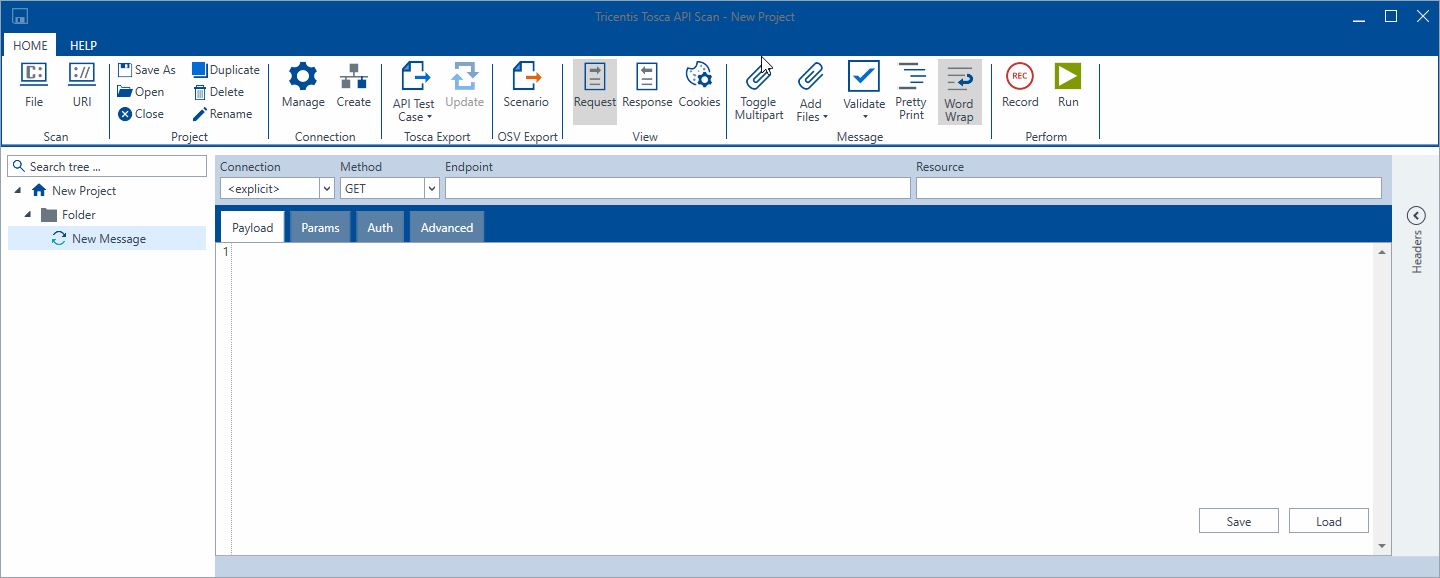Click the Save payload button

point(1239,521)
